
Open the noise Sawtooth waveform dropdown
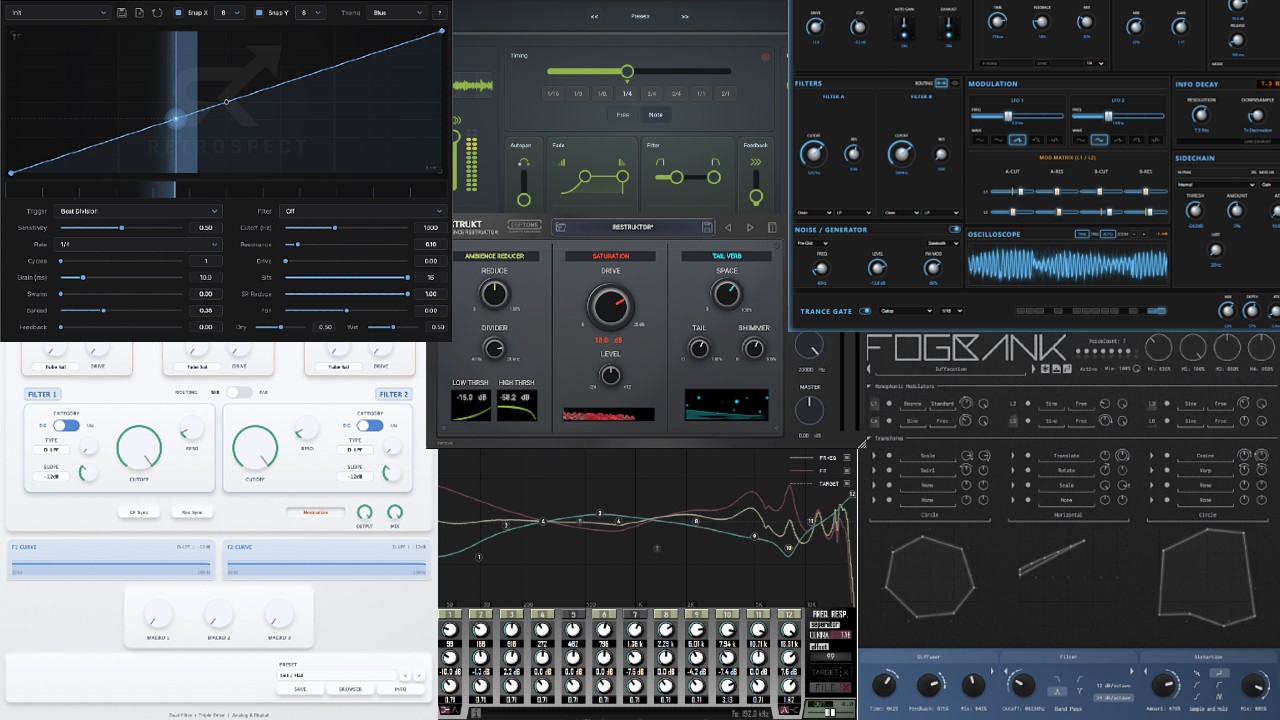[943, 243]
